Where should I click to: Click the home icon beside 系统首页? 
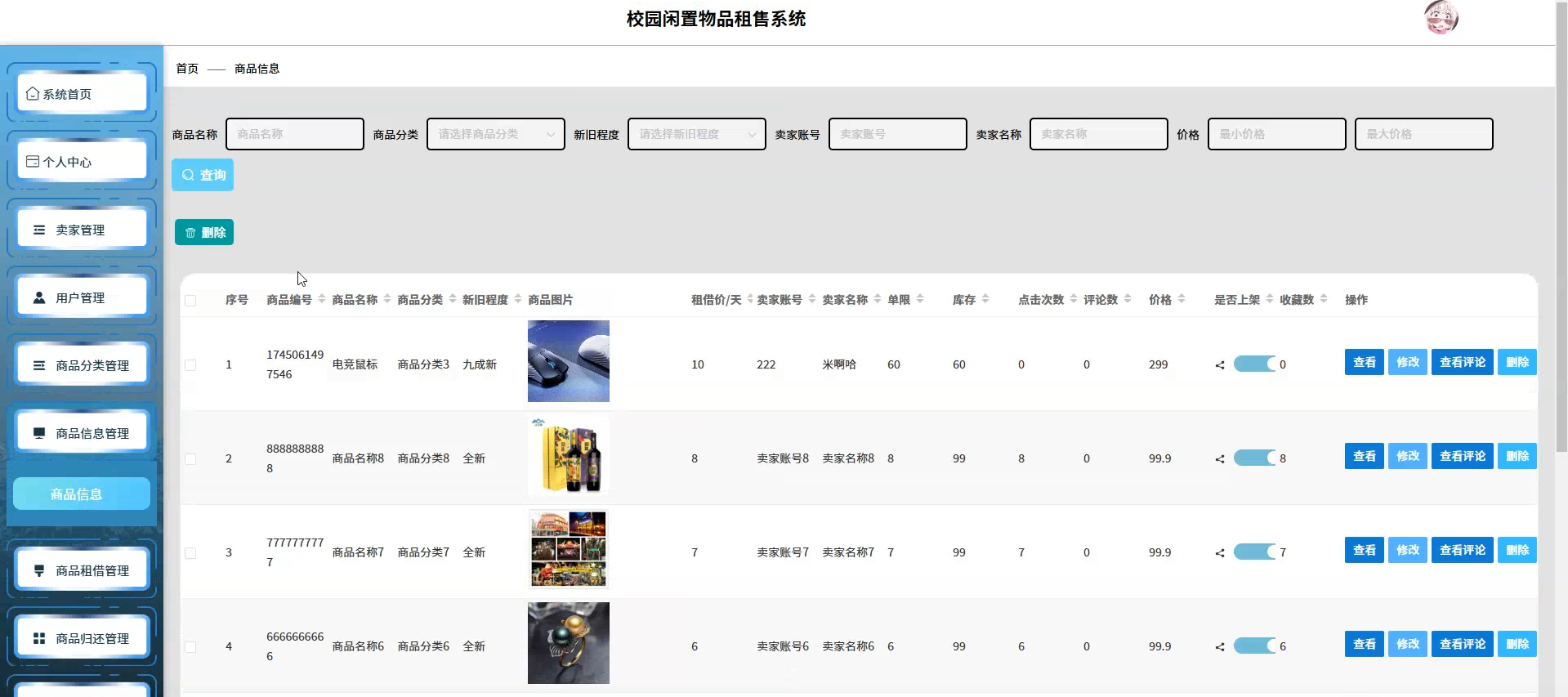(x=33, y=94)
